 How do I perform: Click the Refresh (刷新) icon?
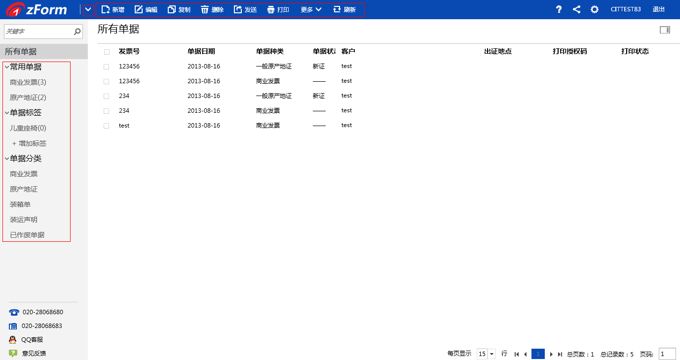click(x=337, y=9)
